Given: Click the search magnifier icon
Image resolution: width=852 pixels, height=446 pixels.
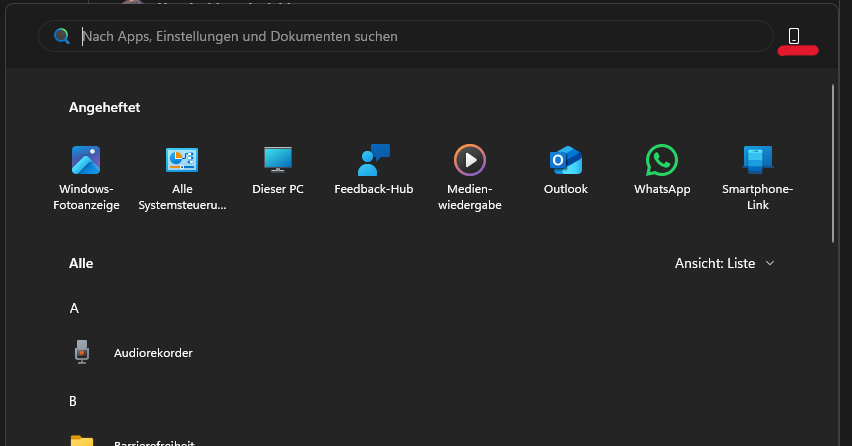Looking at the screenshot, I should 62,36.
